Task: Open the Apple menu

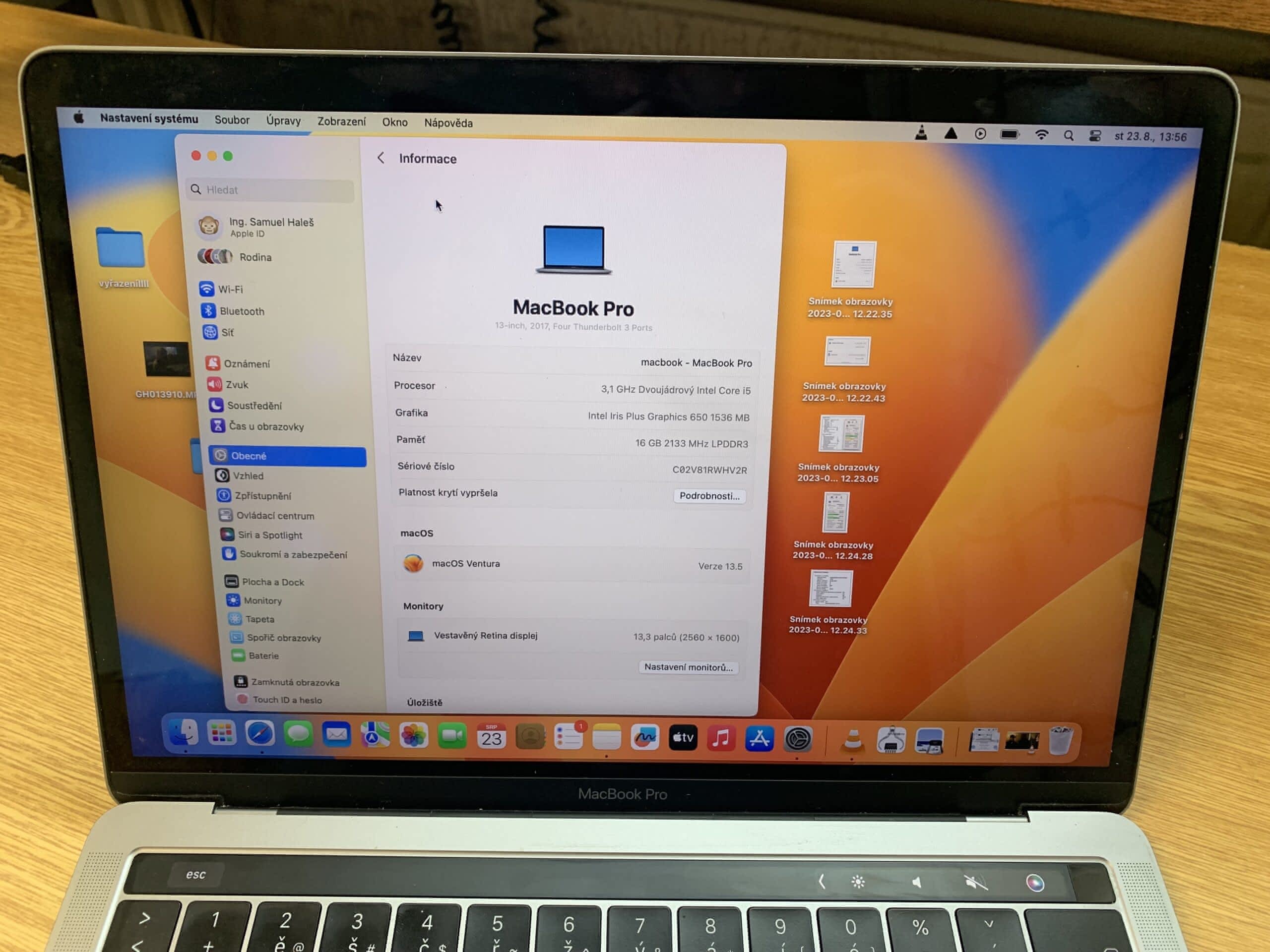Action: tap(79, 118)
